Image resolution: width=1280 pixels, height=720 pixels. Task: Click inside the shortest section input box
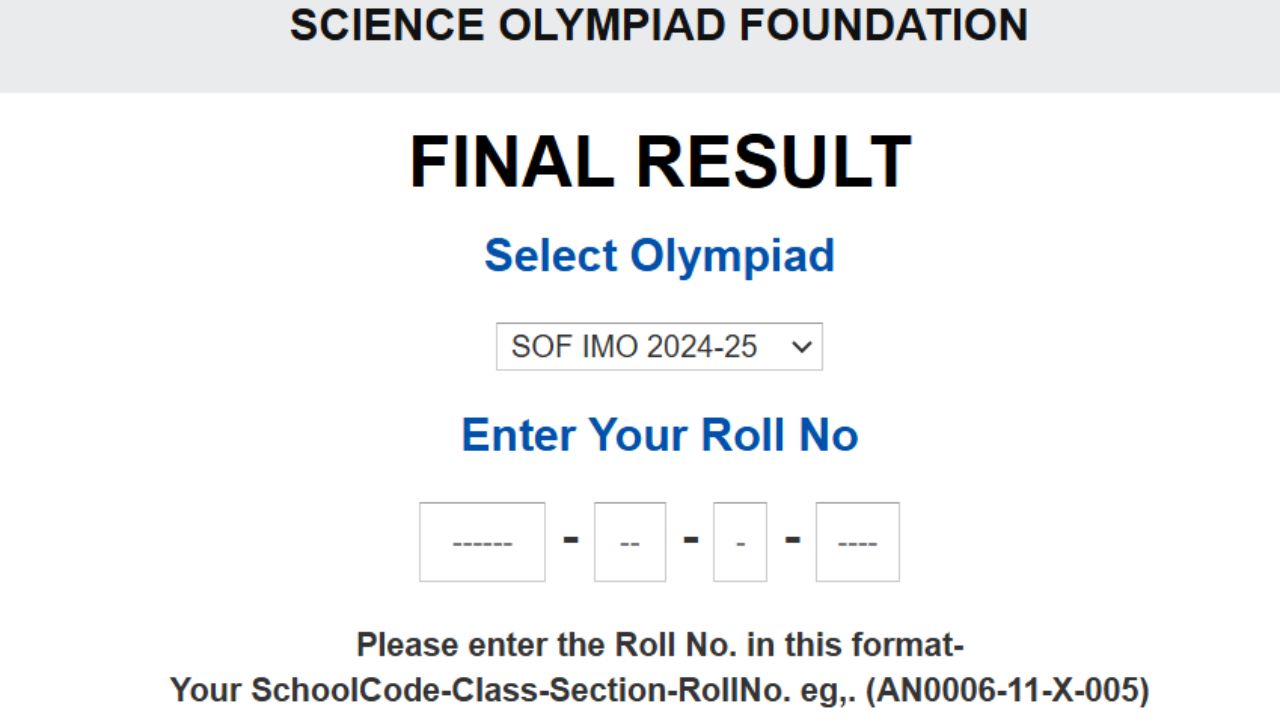[x=739, y=541]
